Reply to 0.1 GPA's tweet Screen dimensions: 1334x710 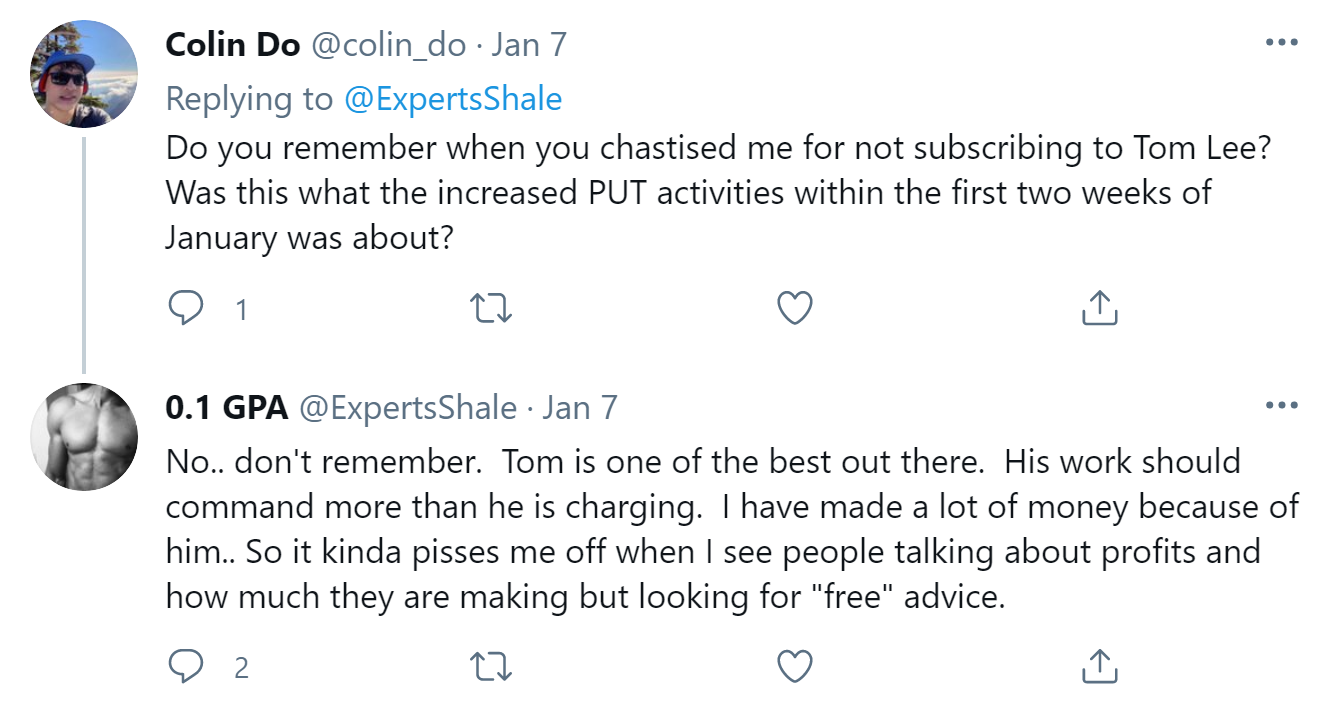(x=186, y=665)
